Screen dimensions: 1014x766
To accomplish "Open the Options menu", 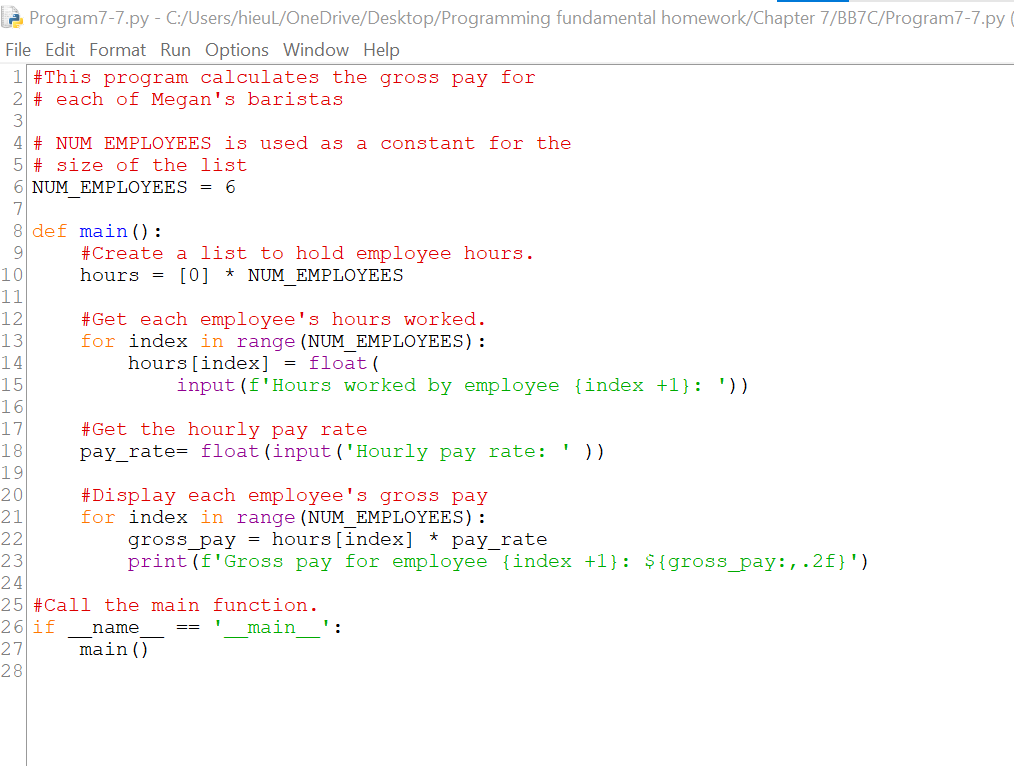I will [236, 49].
